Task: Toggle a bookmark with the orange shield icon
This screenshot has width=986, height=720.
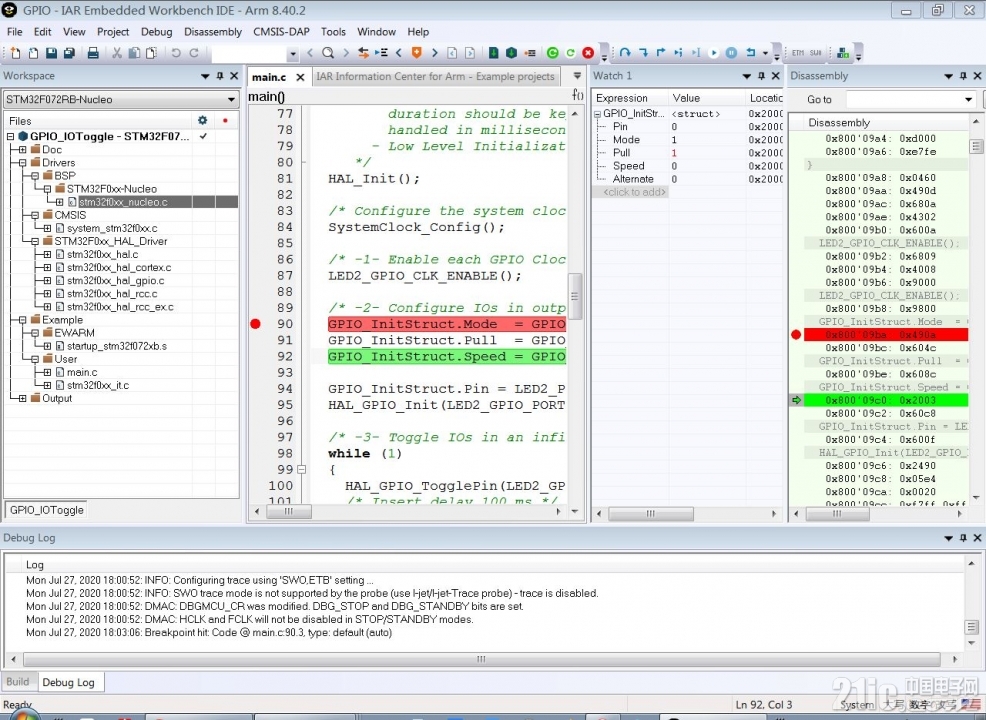Action: tap(416, 53)
